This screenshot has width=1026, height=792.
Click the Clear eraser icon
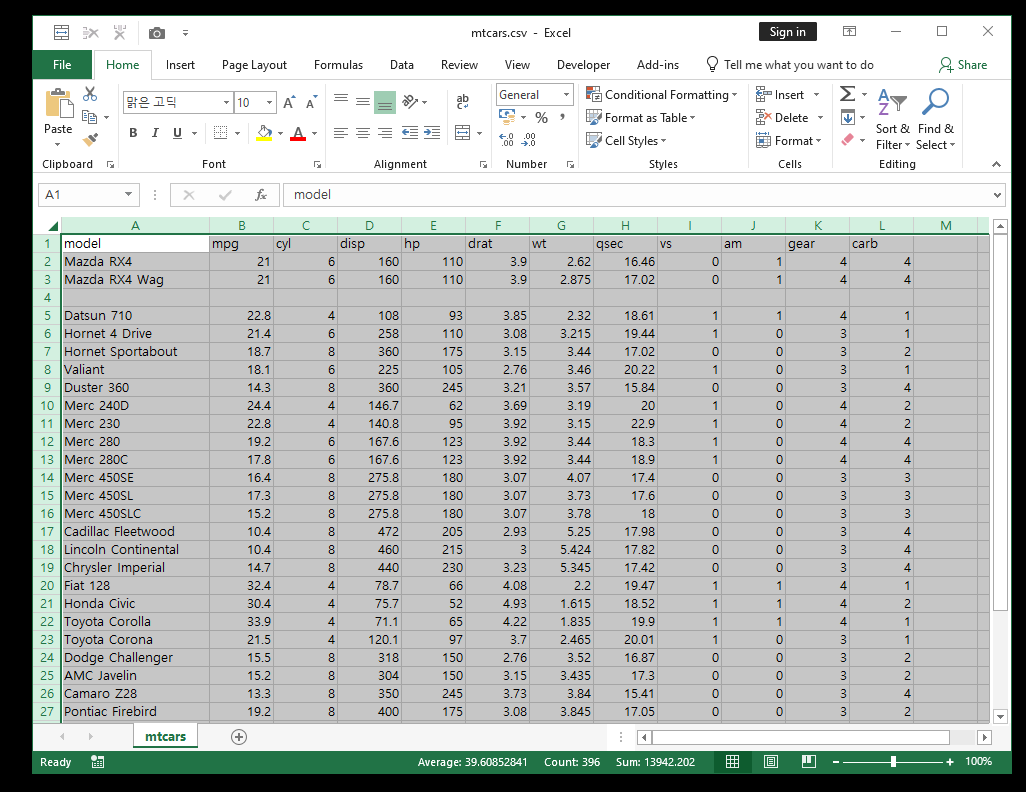pos(847,139)
